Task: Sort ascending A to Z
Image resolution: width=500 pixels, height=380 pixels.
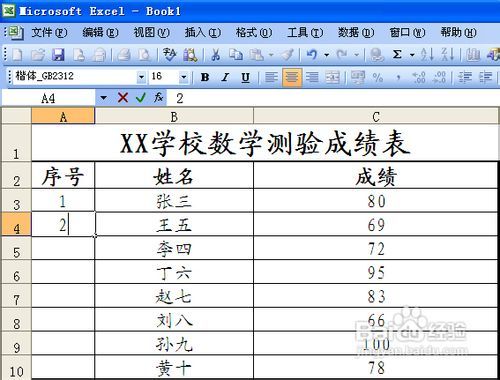Action: click(x=427, y=55)
